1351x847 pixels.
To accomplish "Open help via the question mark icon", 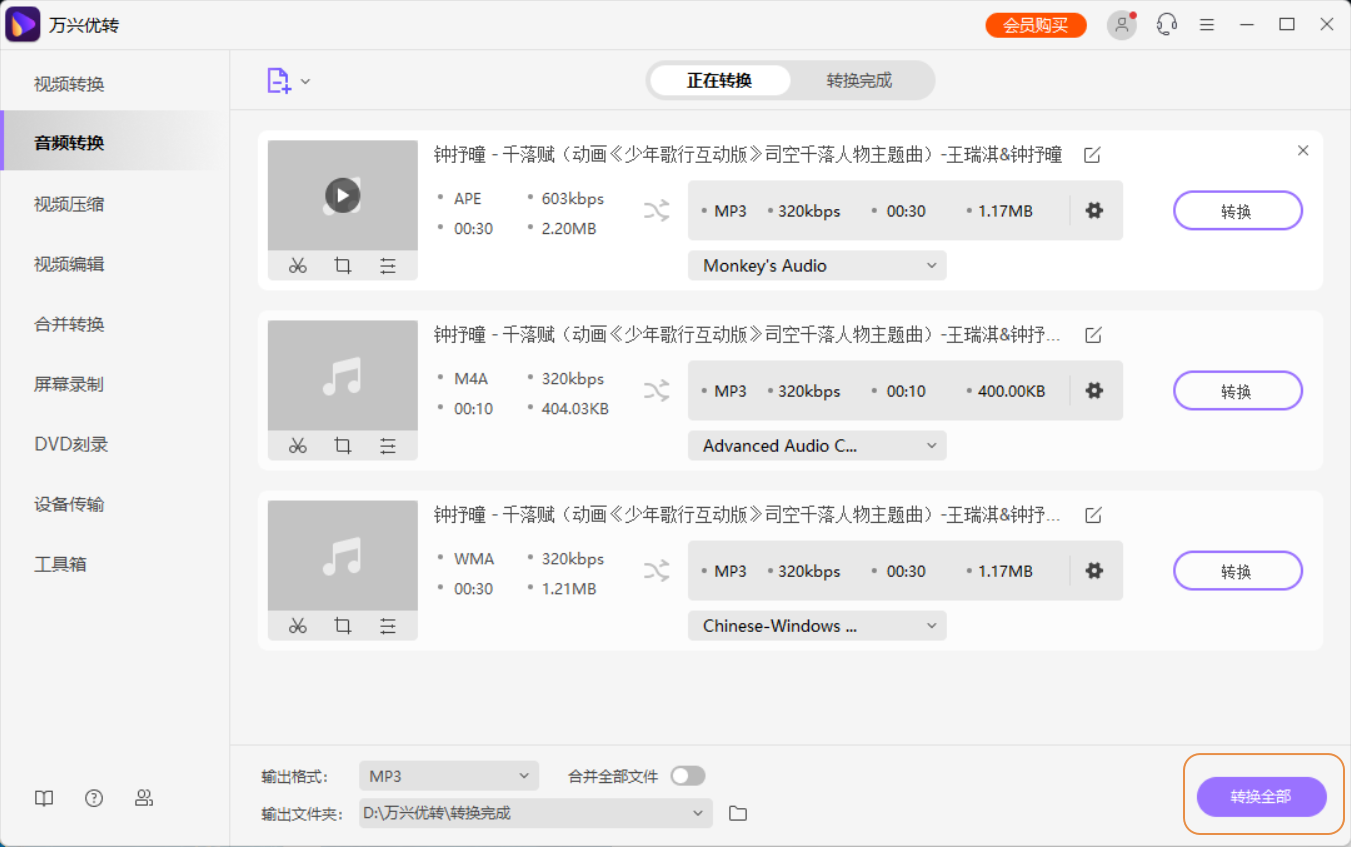I will click(94, 798).
